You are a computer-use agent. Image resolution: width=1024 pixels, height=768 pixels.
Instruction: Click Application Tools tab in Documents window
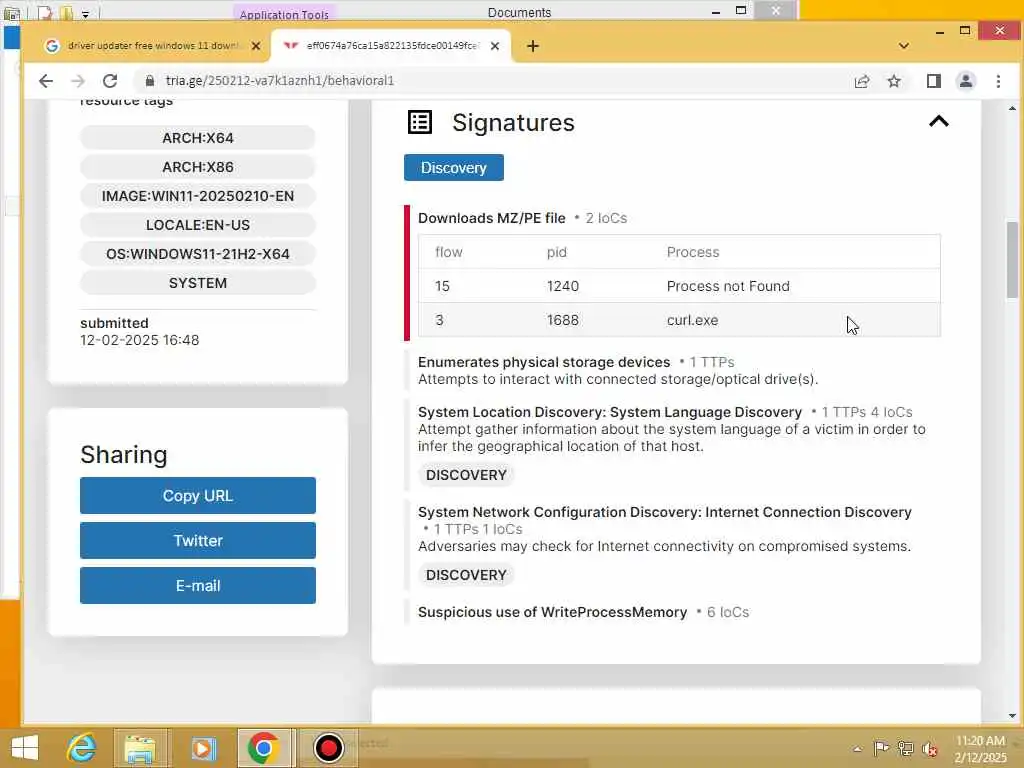284,14
